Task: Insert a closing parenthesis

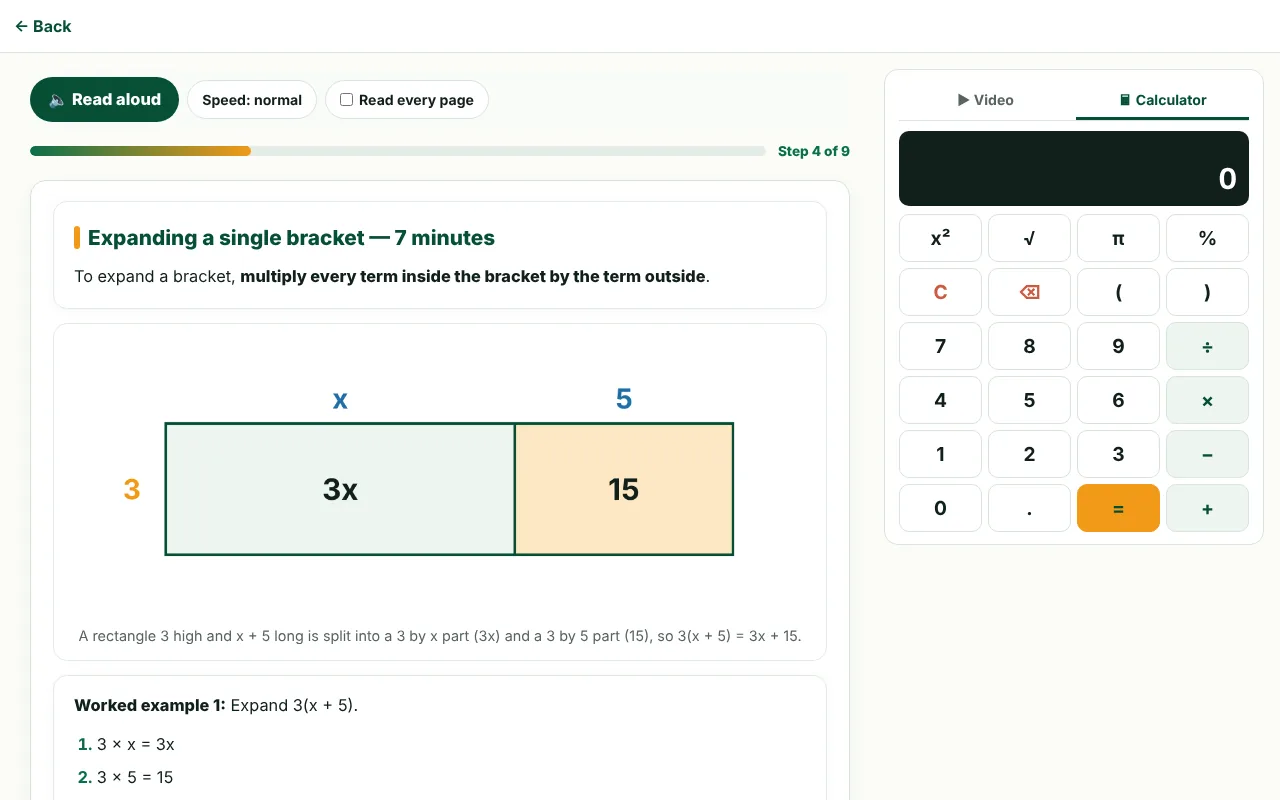Action: [1207, 292]
